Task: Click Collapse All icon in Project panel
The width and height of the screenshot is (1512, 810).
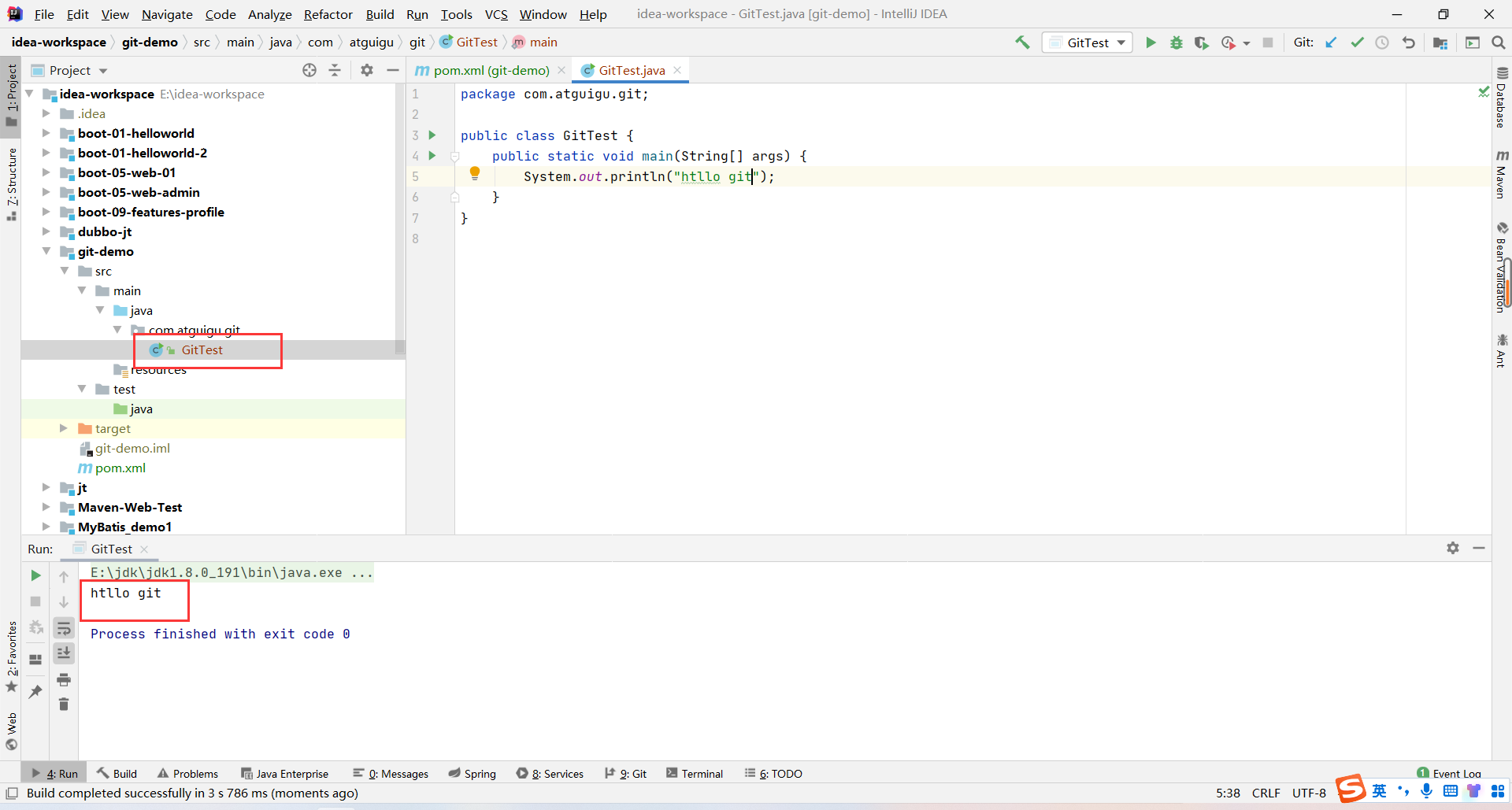Action: (335, 70)
